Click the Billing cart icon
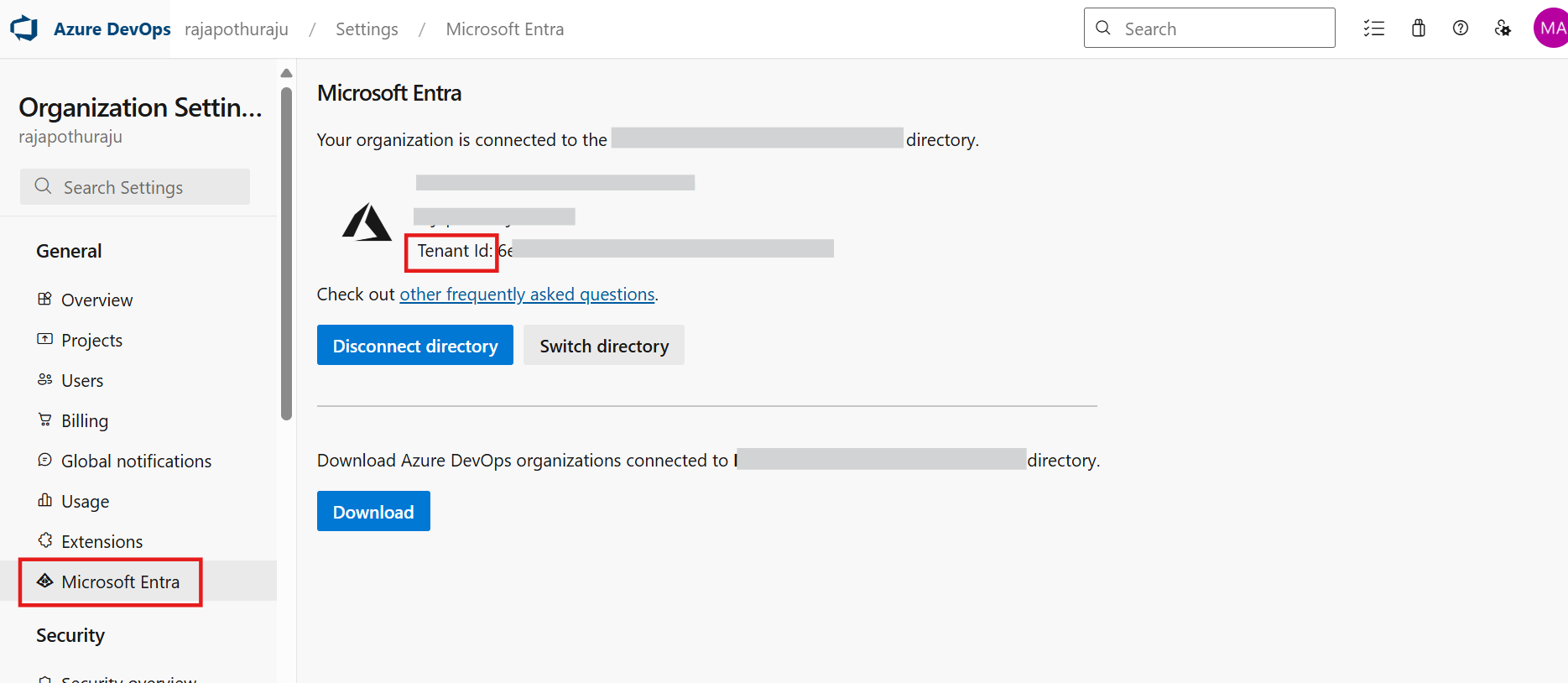The width and height of the screenshot is (1568, 683). tap(45, 420)
